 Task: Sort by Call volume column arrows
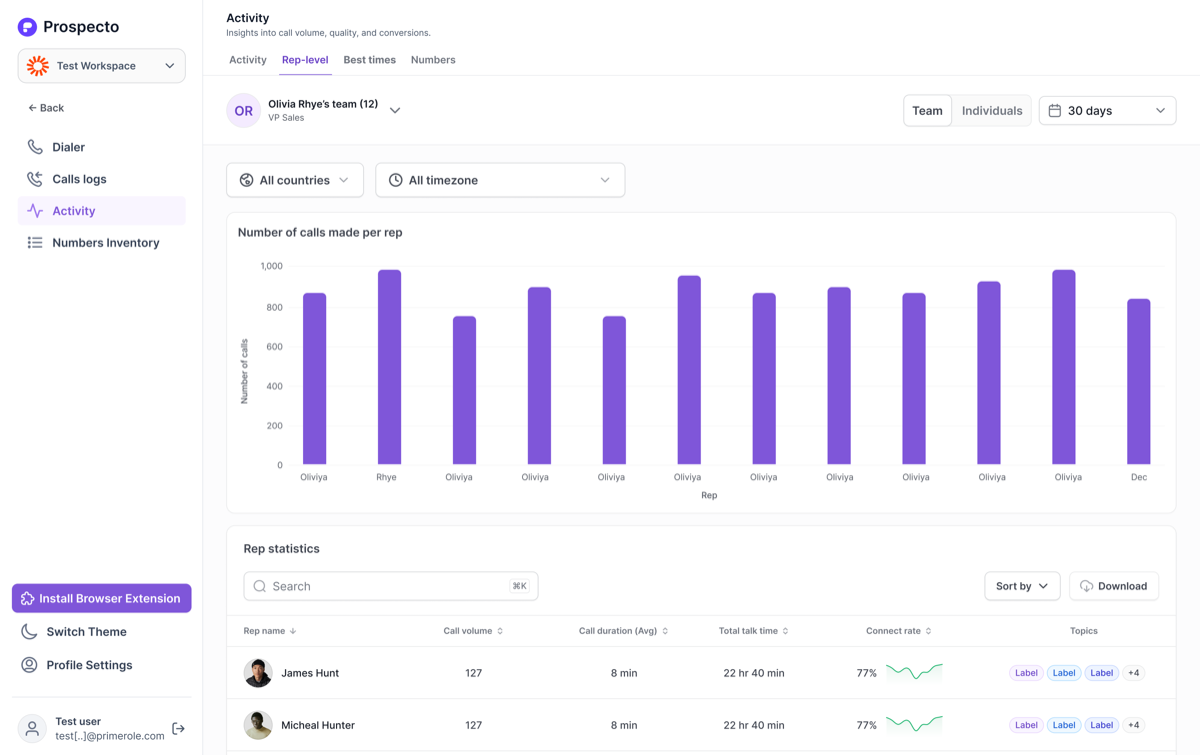click(x=500, y=631)
